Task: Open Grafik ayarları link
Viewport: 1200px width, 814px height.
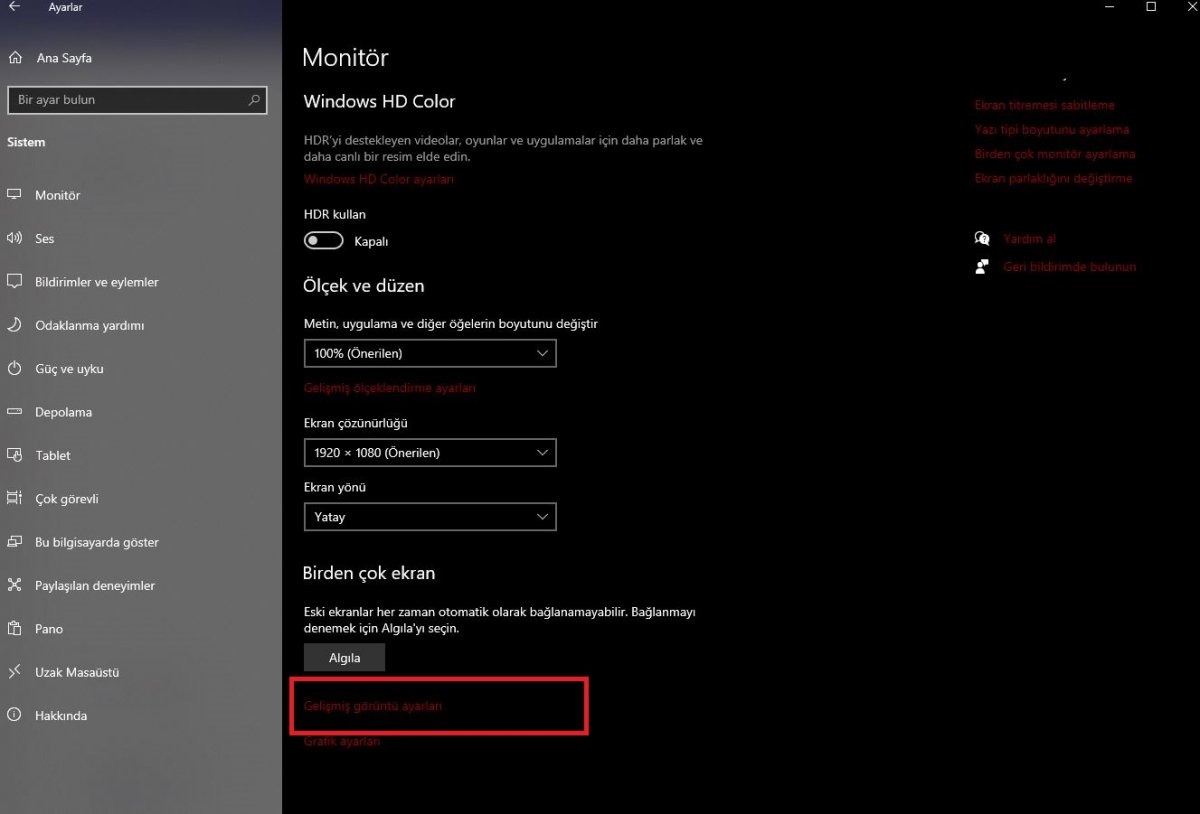Action: point(342,741)
